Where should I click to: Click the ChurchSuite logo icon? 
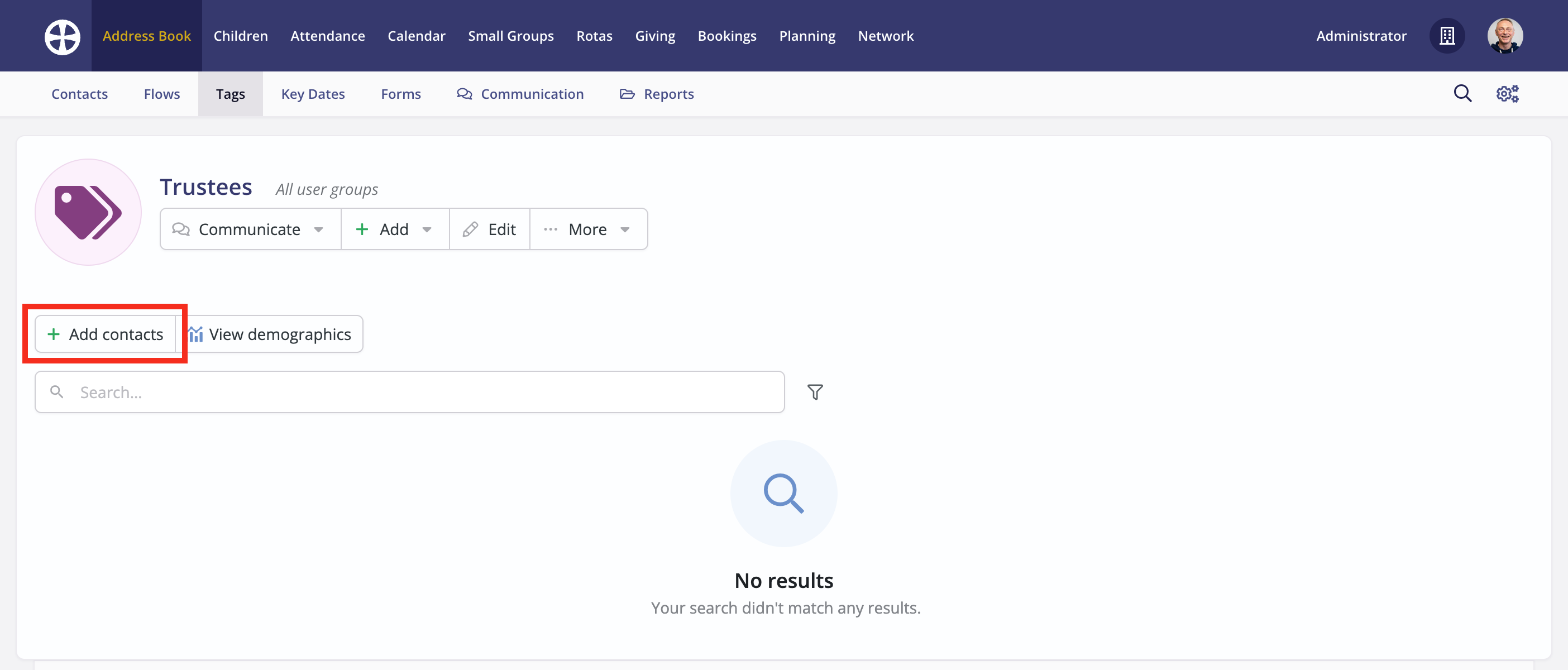(x=62, y=36)
